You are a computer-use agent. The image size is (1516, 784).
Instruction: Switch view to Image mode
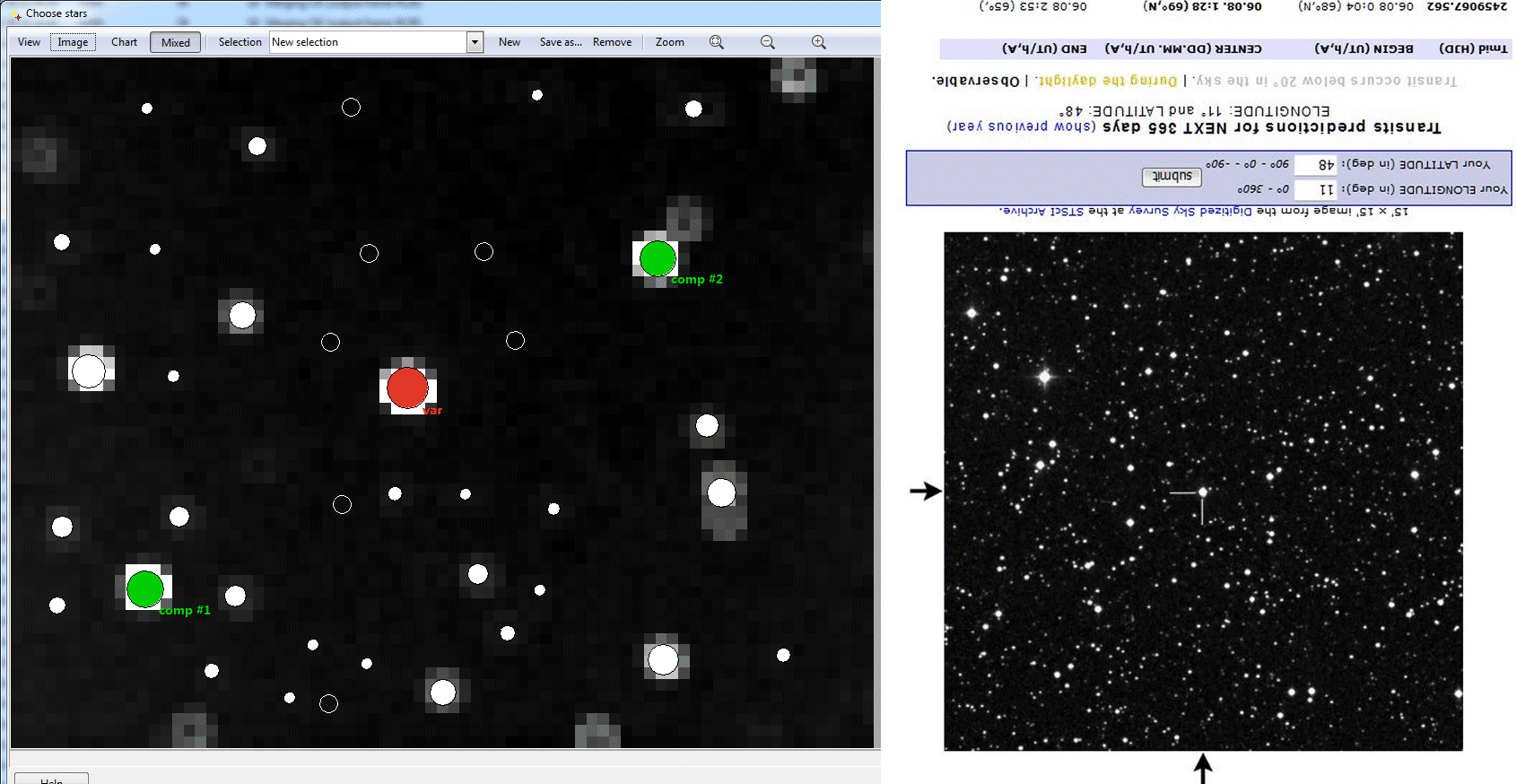click(x=73, y=42)
